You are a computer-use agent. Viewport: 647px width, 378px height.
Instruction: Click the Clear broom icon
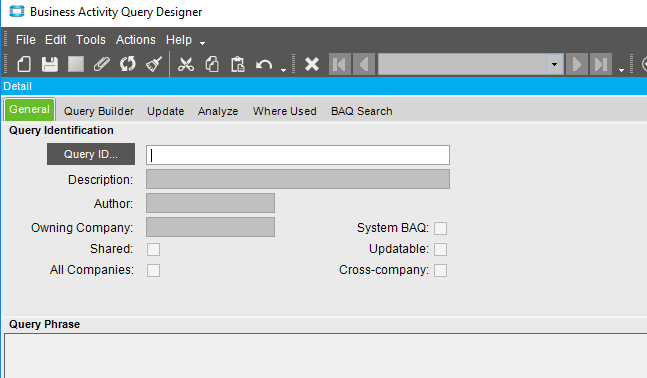[153, 64]
